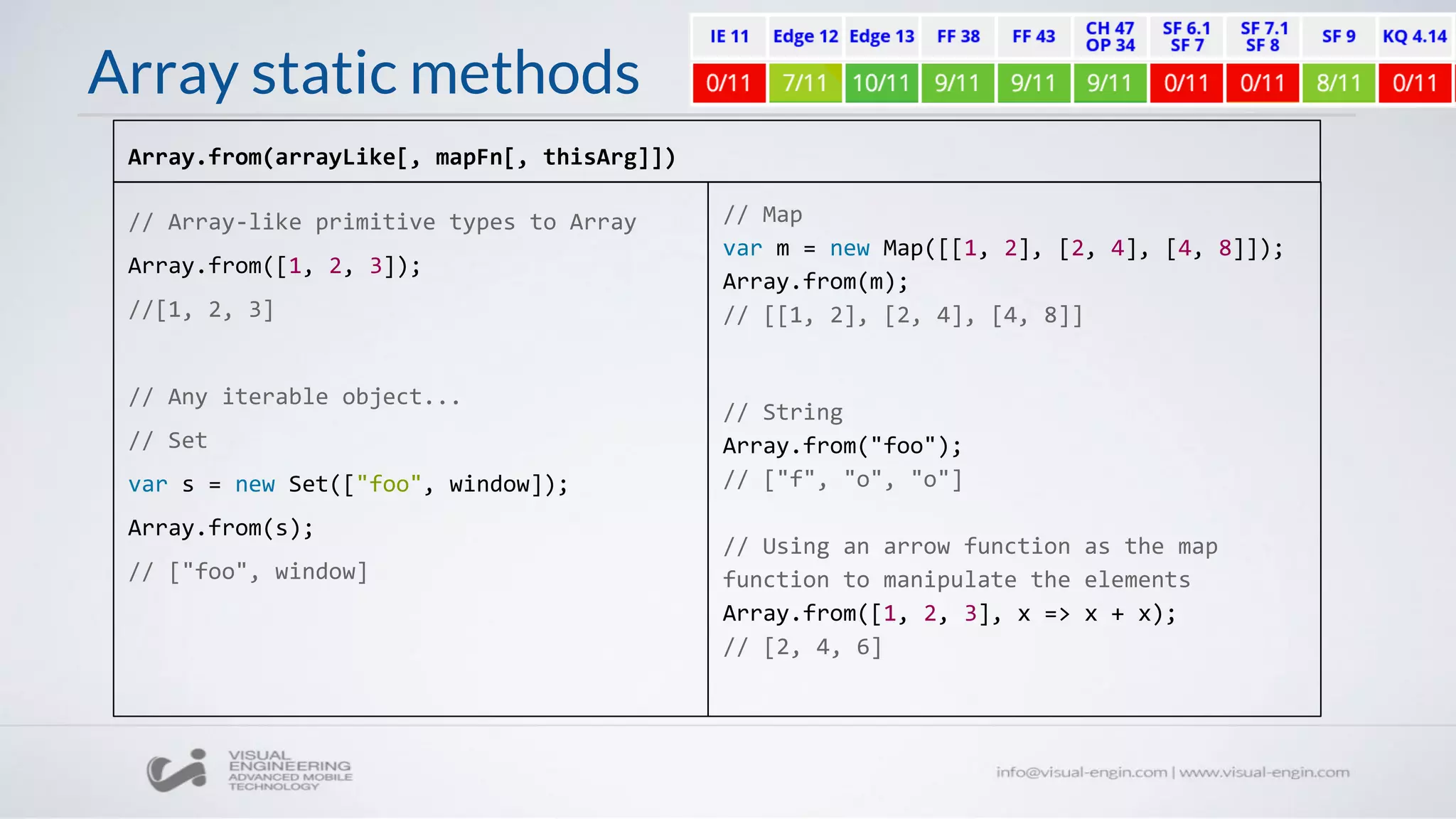
Task: Click the red 0/11 score under IE 11
Action: click(729, 83)
